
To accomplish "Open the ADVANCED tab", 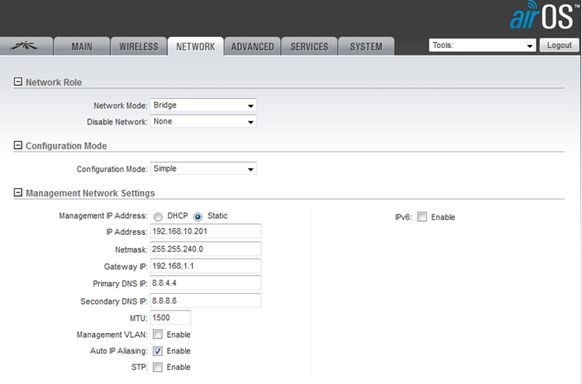I will coord(252,46).
